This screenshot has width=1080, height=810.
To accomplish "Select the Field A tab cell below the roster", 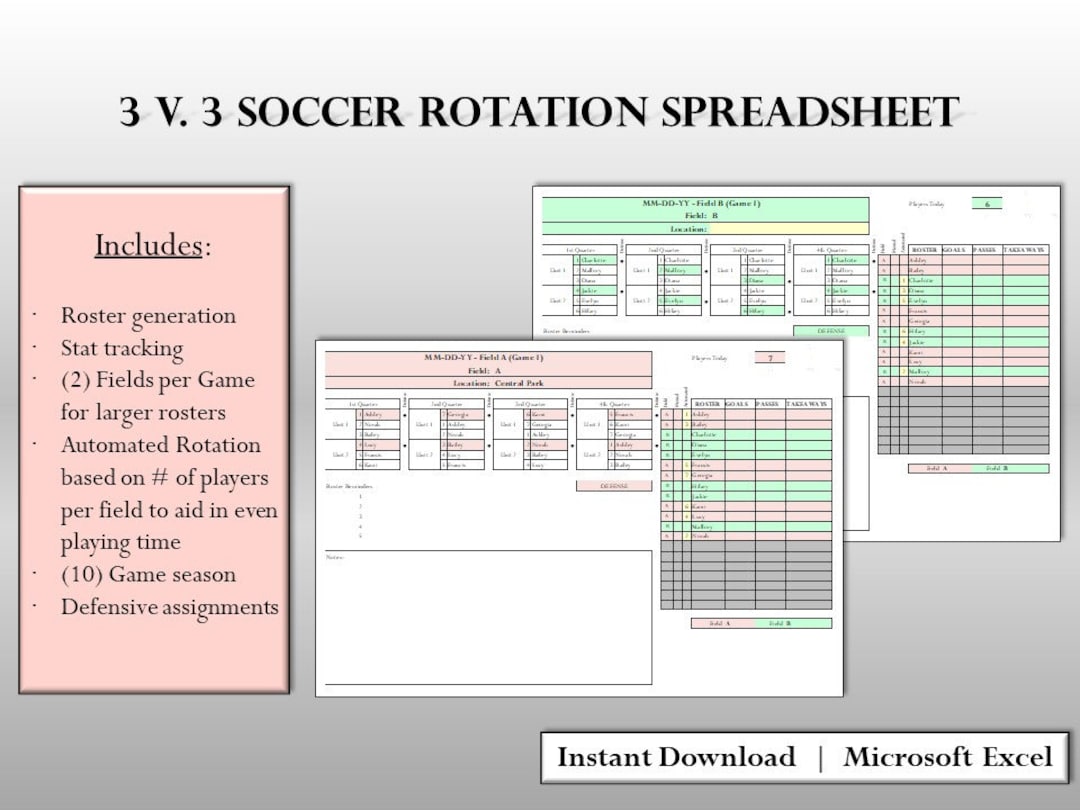I will click(718, 623).
